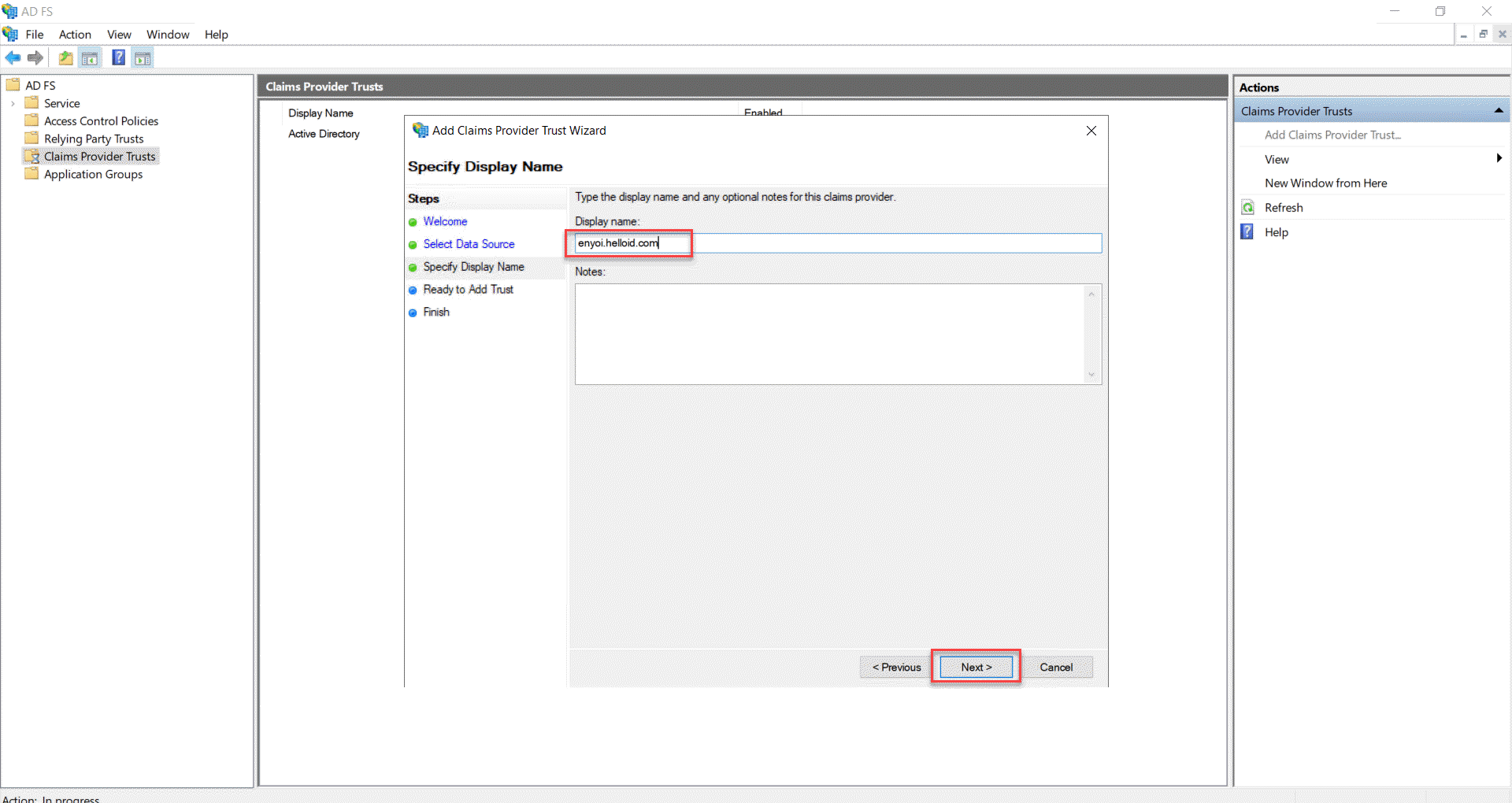Click the Finish step label

pyautogui.click(x=436, y=312)
